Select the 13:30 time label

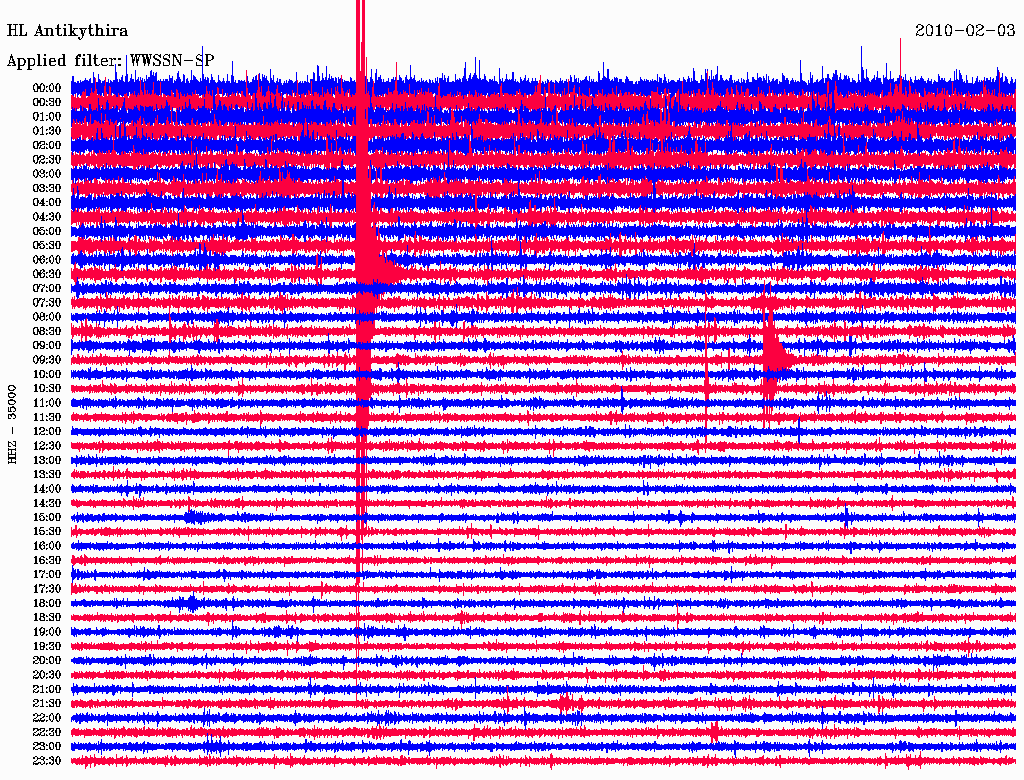(47, 475)
